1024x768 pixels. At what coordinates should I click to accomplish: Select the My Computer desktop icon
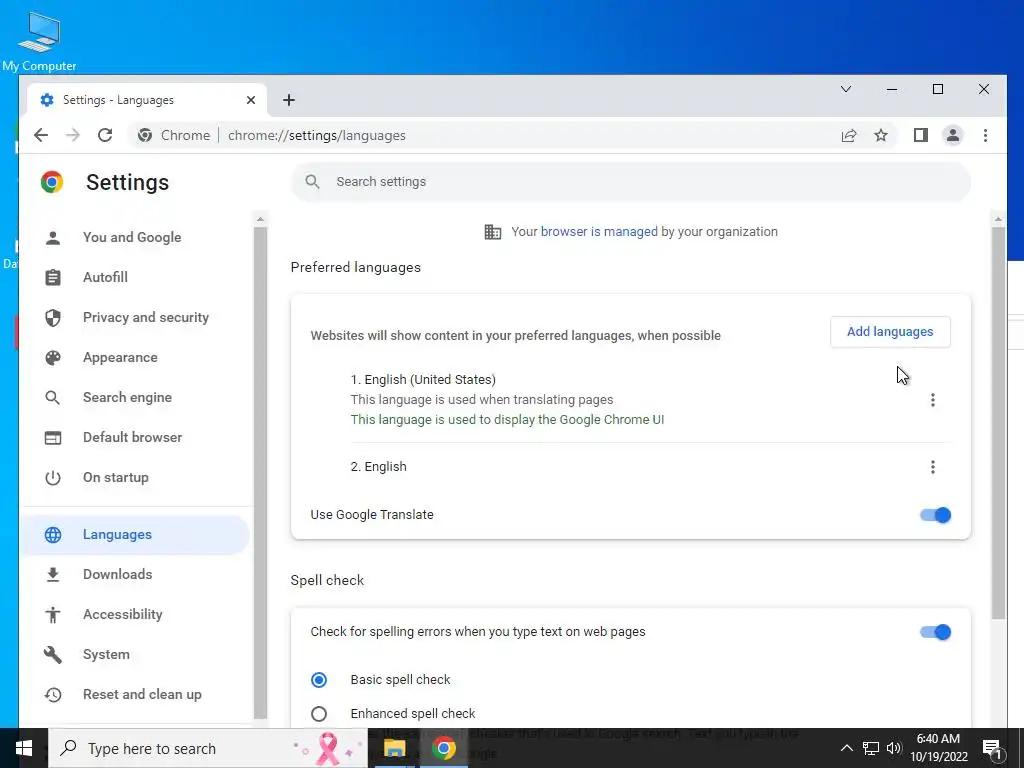coord(39,40)
